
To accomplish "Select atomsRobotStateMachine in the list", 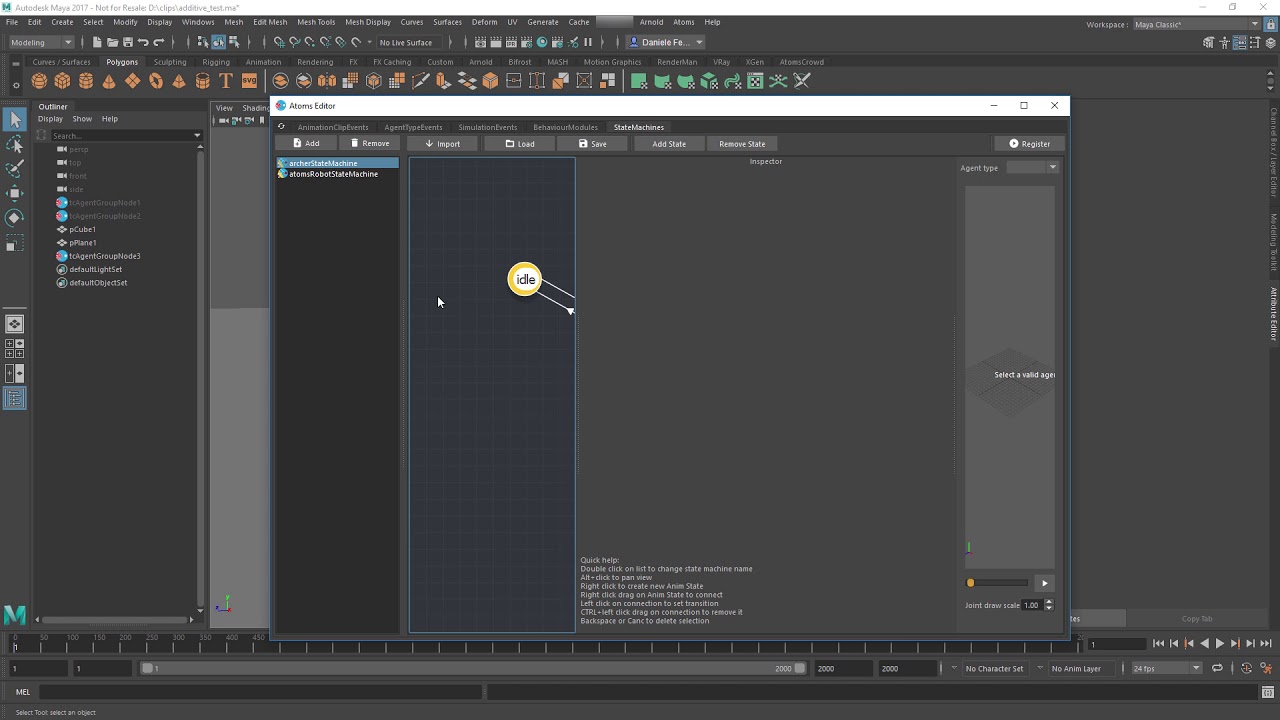I will click(333, 174).
